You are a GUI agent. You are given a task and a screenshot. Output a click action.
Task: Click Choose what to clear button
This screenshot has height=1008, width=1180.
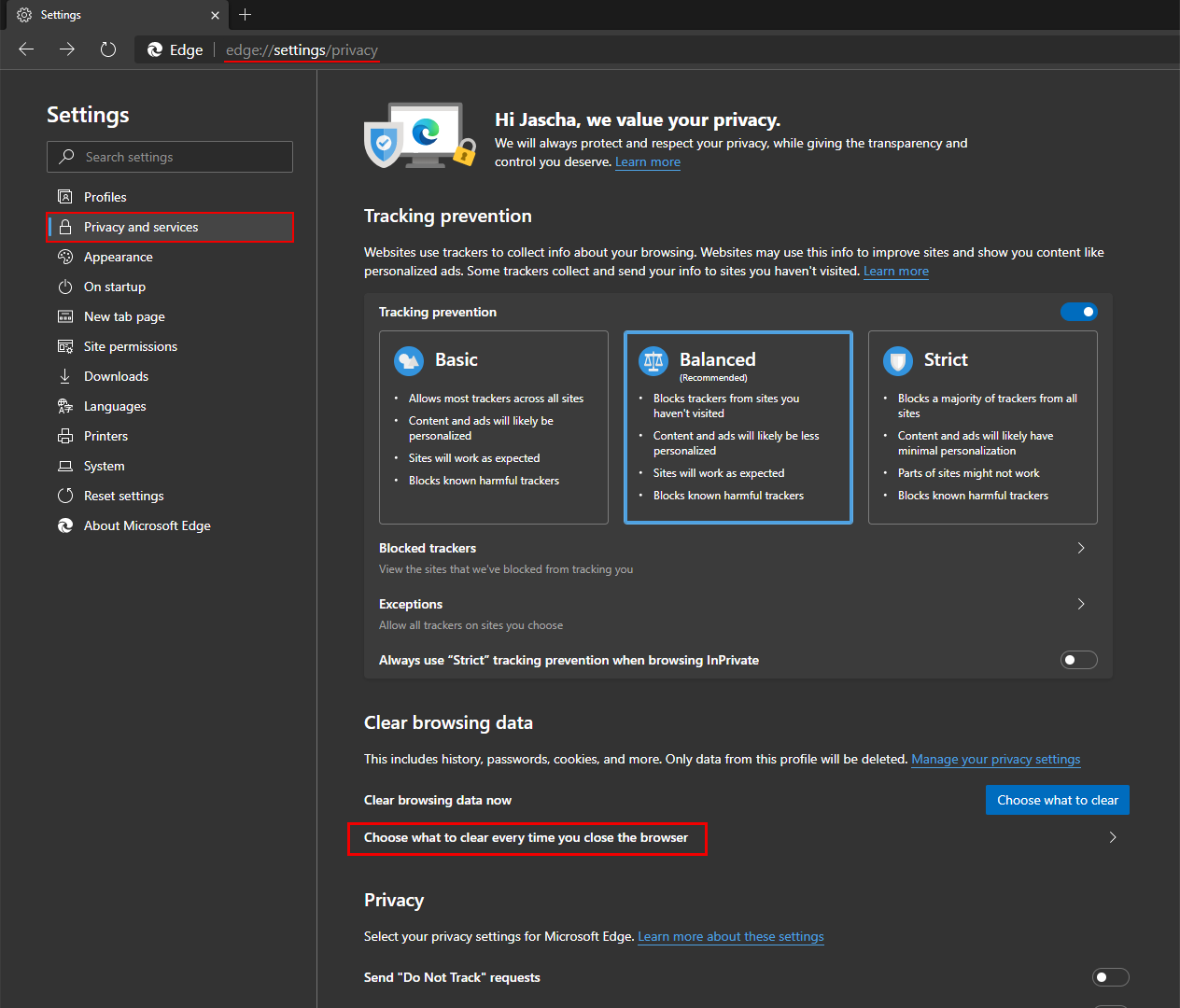(x=1058, y=800)
